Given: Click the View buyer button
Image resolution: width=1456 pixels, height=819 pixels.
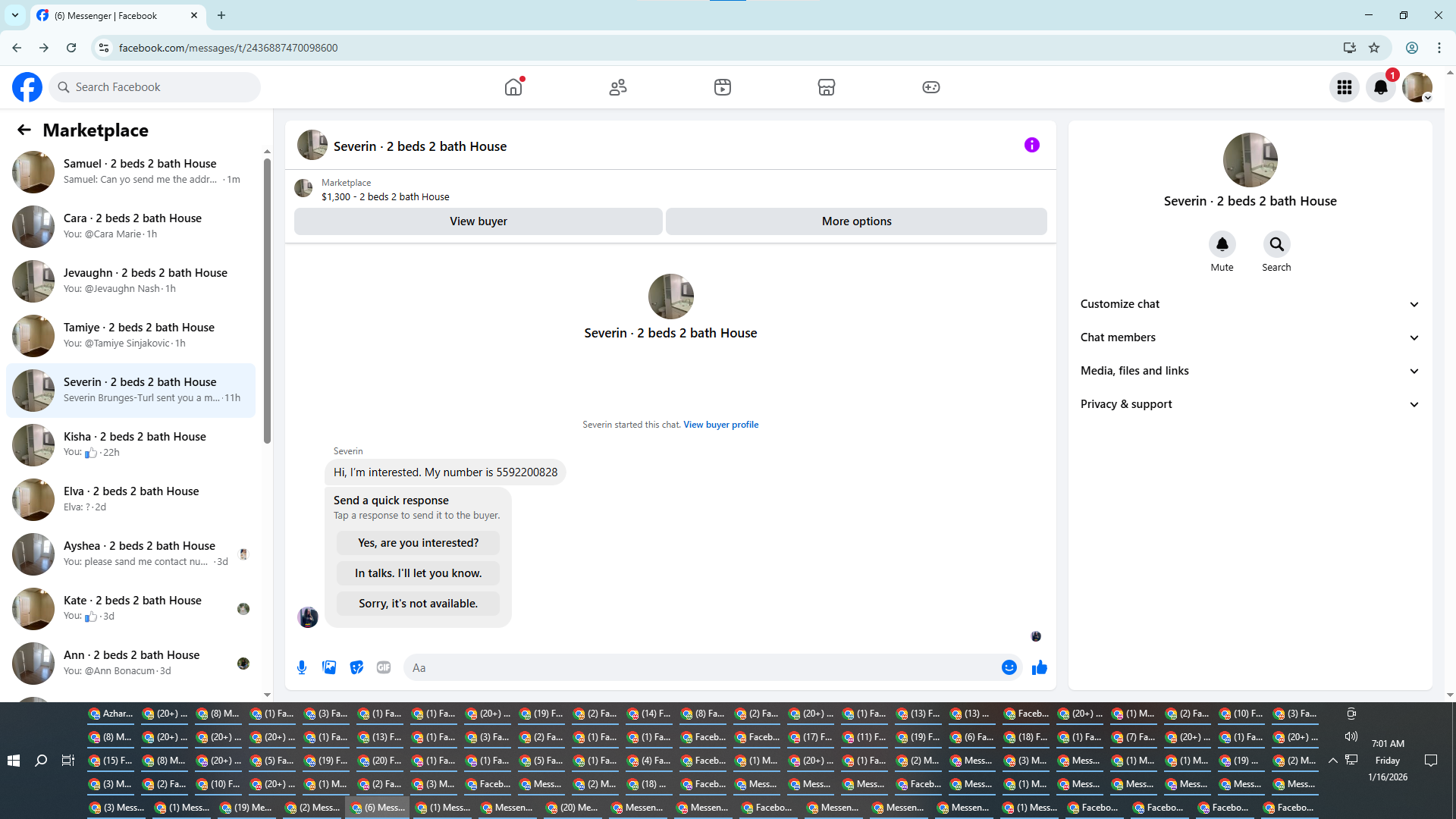Looking at the screenshot, I should pos(478,221).
